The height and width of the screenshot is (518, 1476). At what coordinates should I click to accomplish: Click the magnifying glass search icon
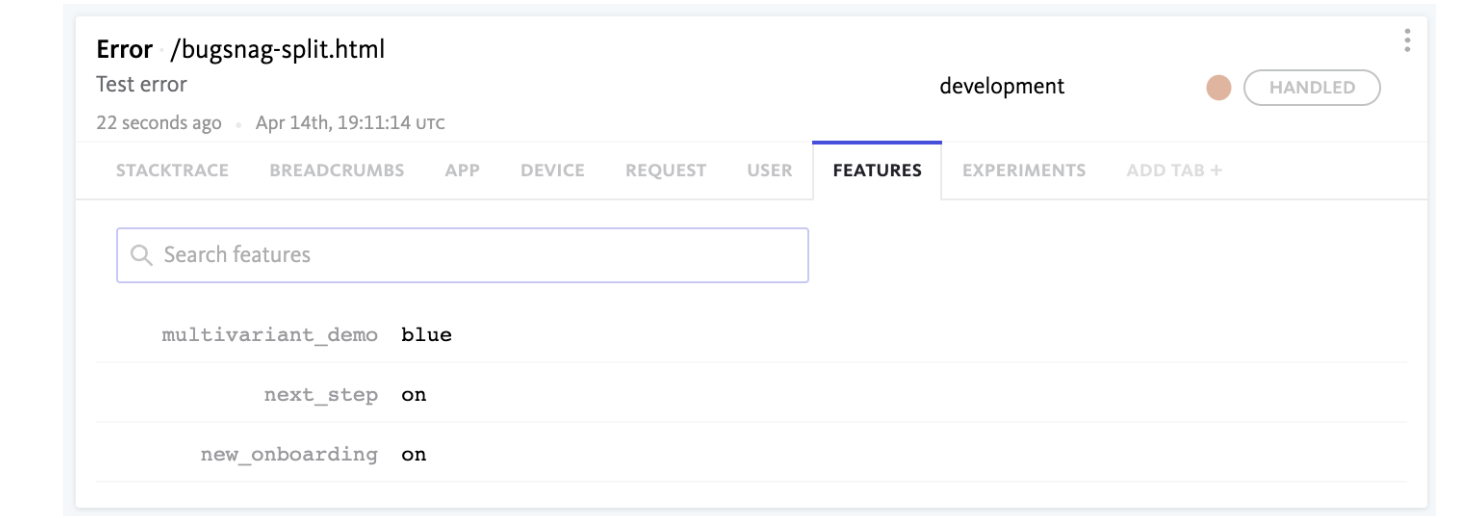point(141,255)
